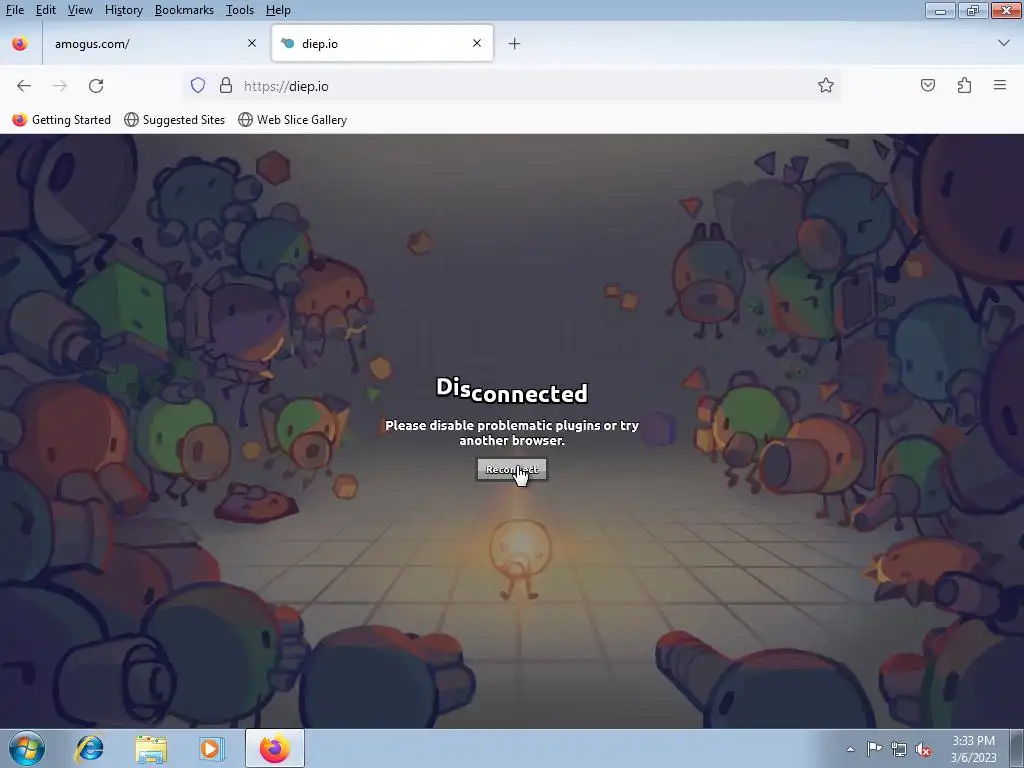Image resolution: width=1024 pixels, height=768 pixels.
Task: Open the Windows Start menu
Action: pos(27,748)
